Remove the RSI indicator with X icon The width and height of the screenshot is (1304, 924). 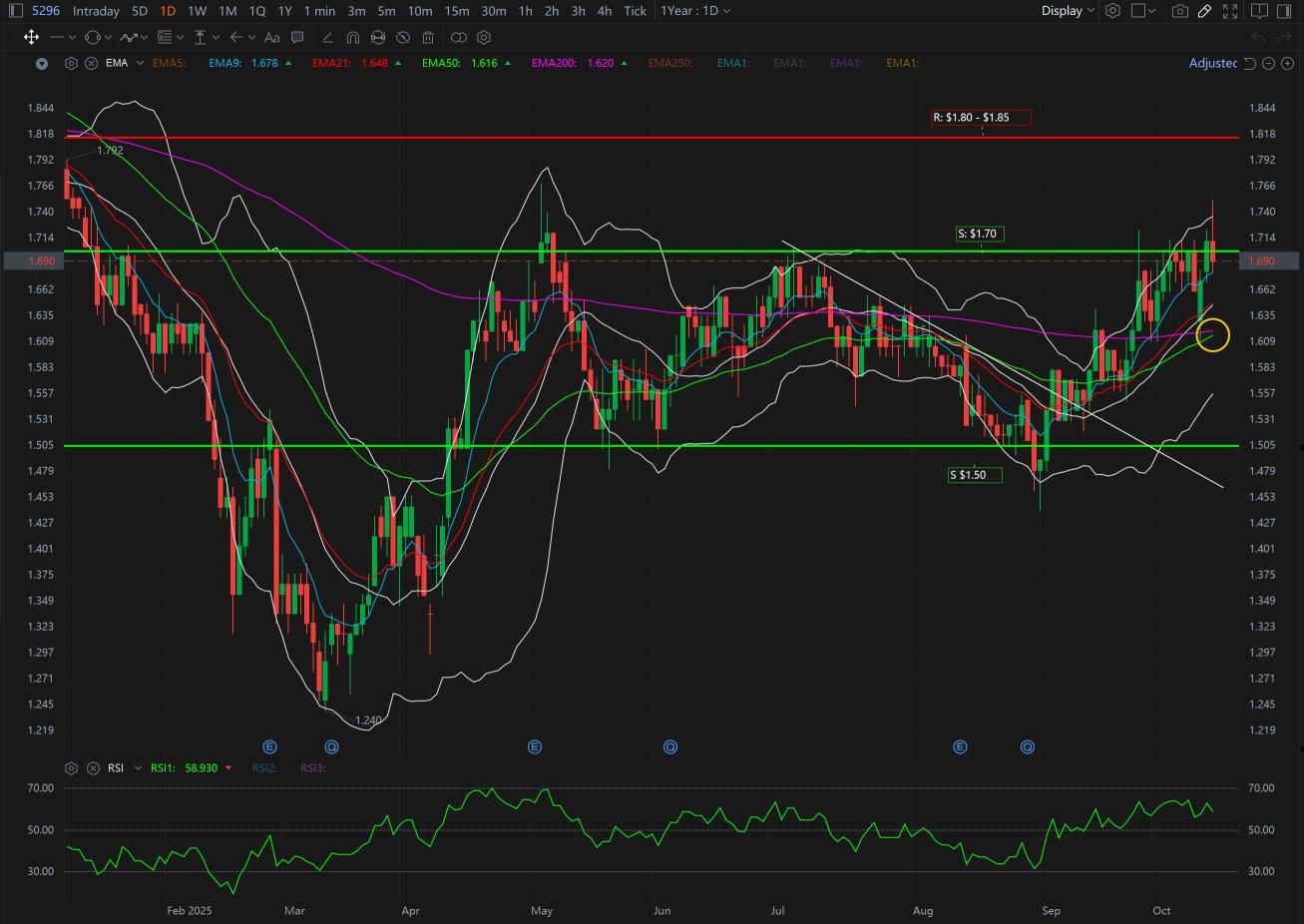point(91,768)
